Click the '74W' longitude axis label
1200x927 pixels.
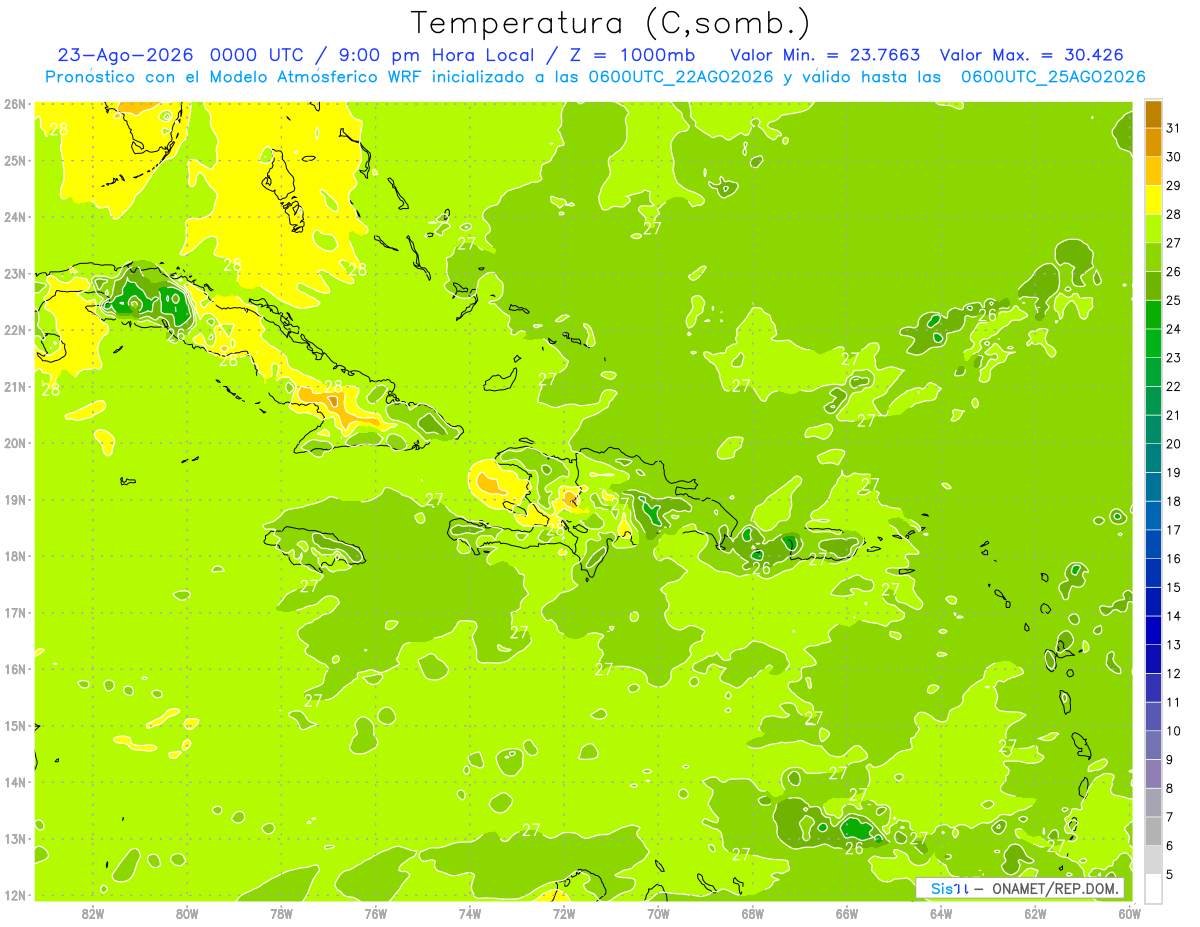tap(470, 912)
